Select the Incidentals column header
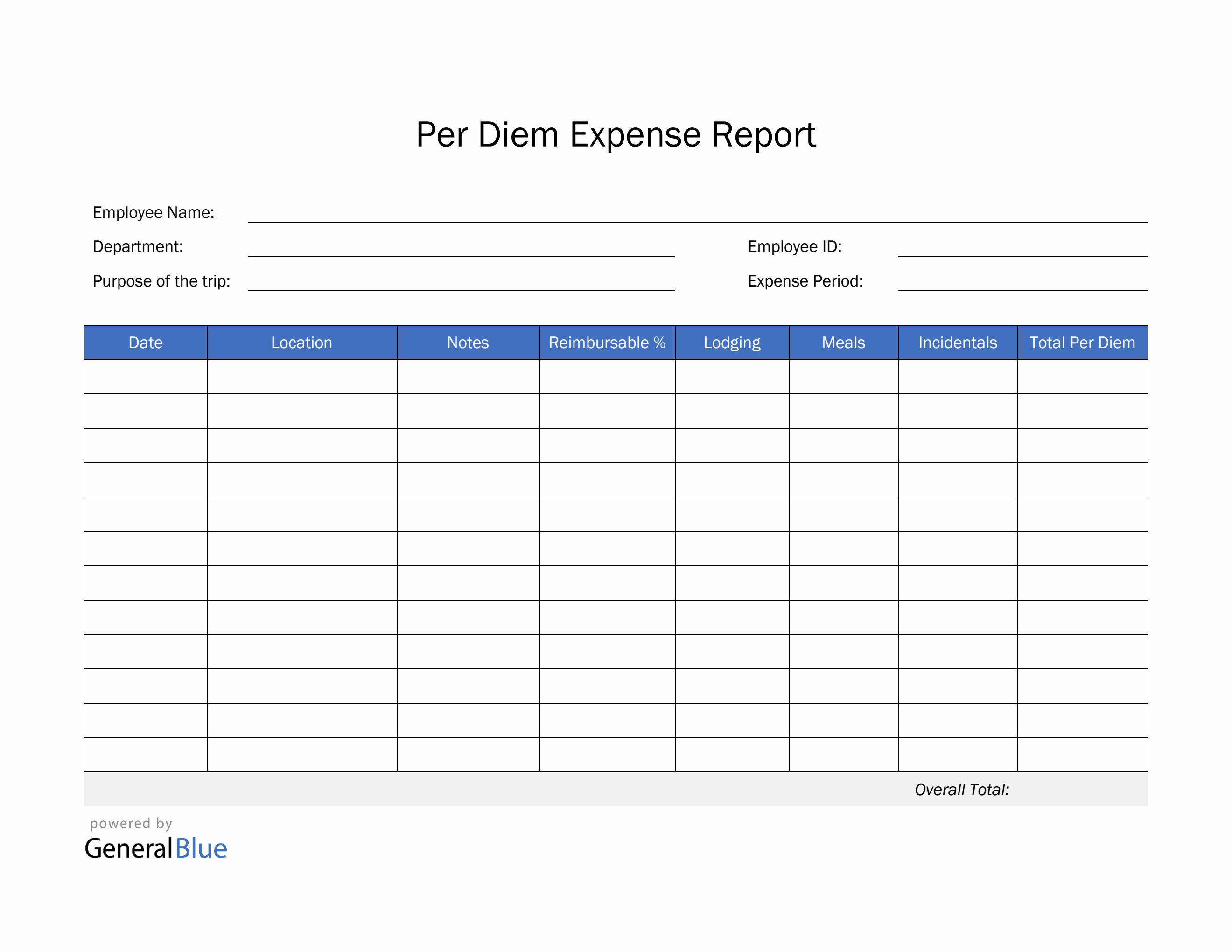 click(957, 343)
